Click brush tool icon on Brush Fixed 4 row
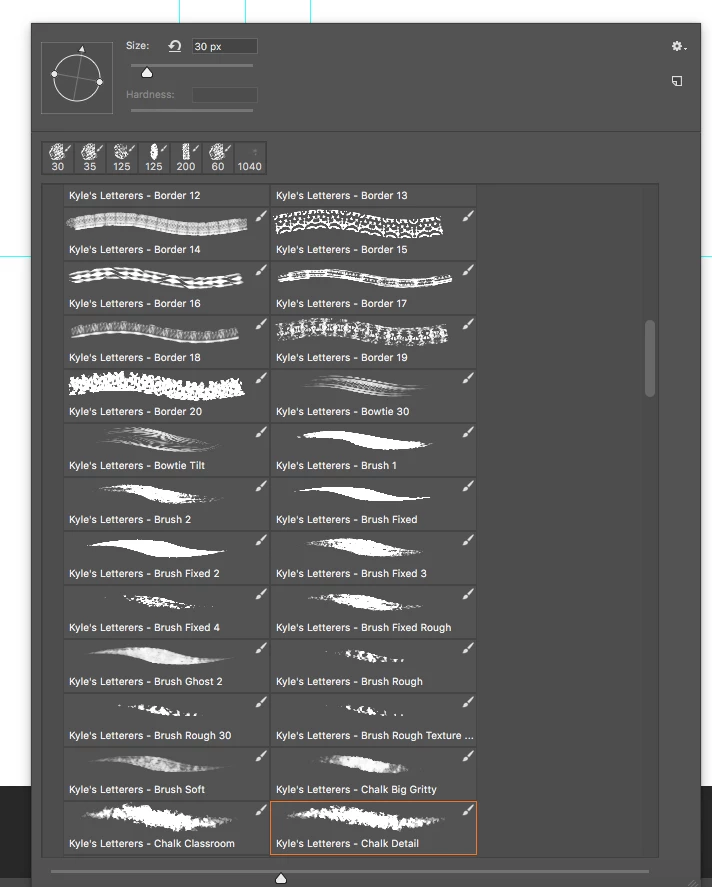The image size is (712, 887). pyautogui.click(x=261, y=594)
